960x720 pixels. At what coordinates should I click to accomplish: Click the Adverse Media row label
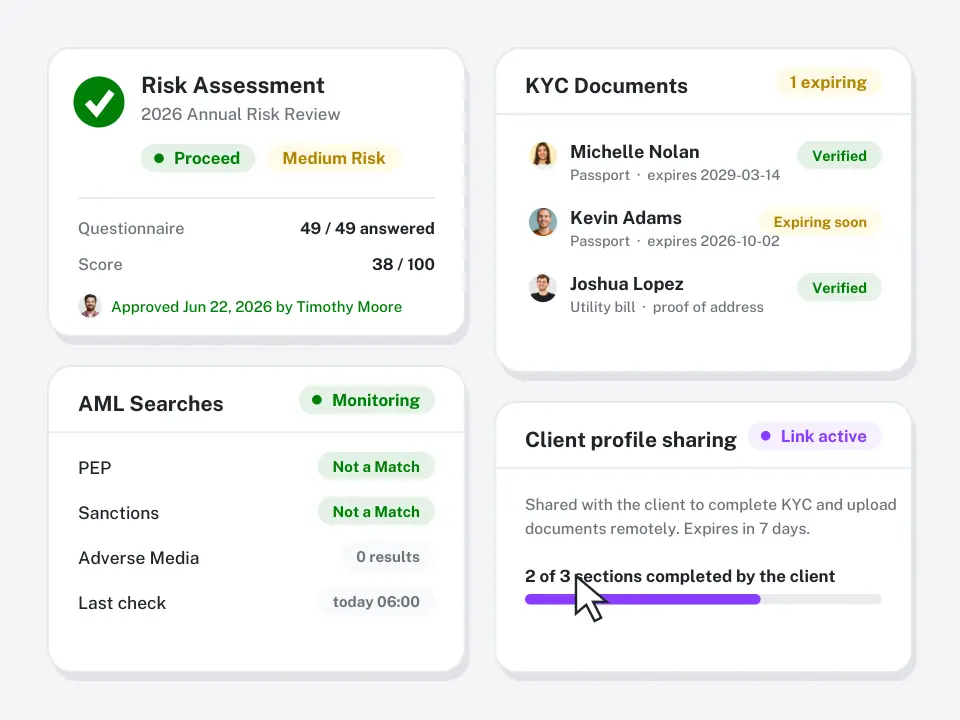coord(139,558)
